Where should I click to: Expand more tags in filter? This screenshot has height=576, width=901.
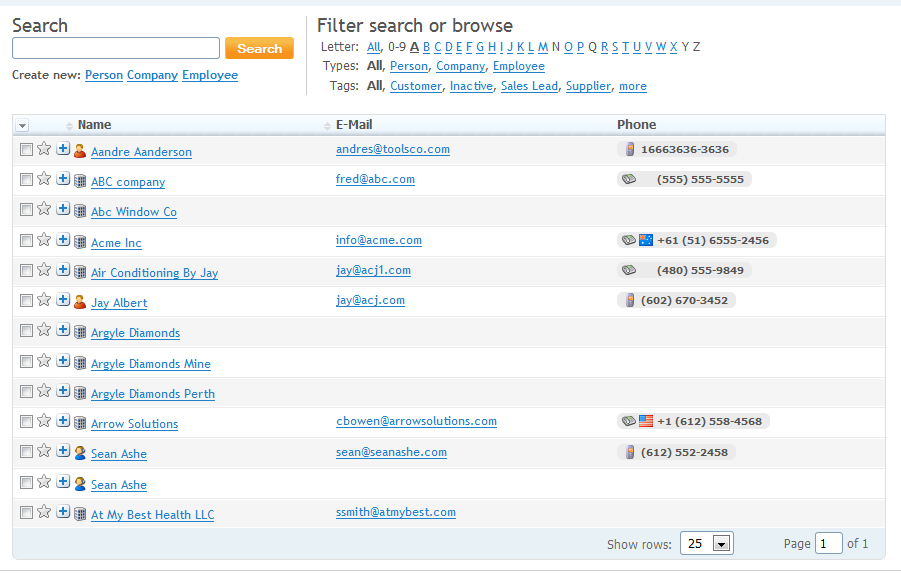(x=632, y=86)
